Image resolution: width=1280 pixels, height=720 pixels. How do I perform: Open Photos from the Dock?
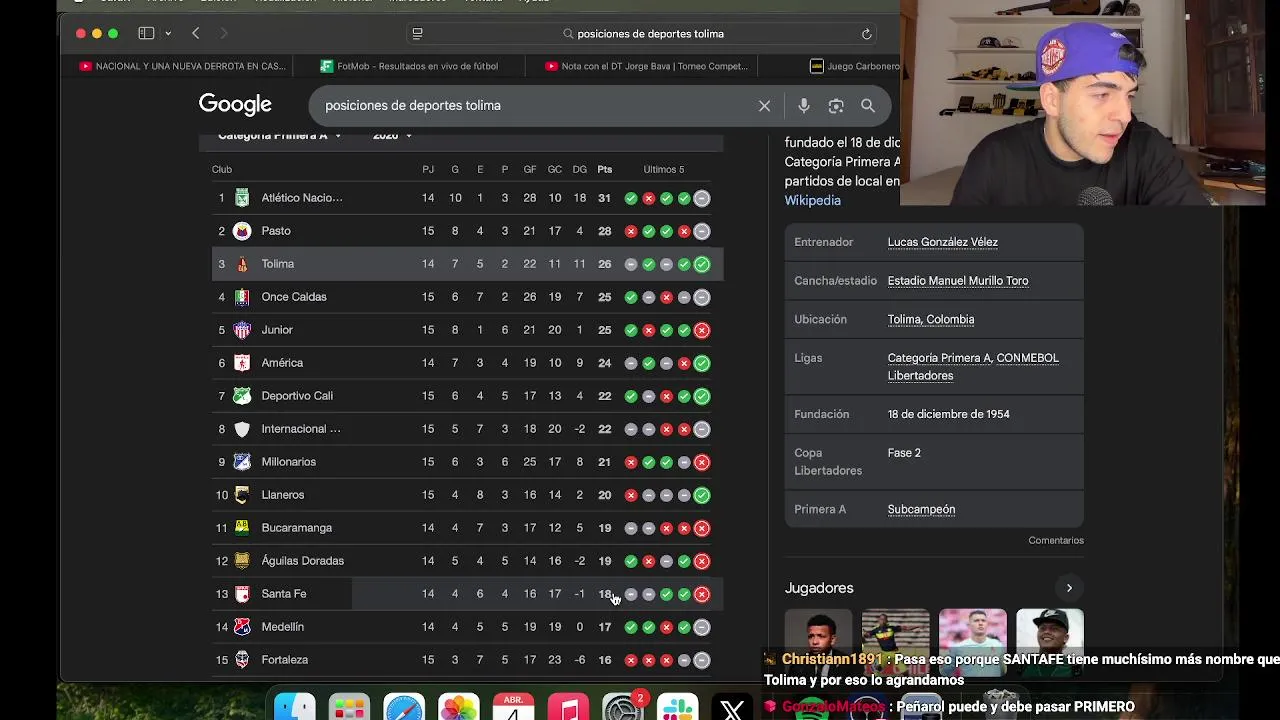tap(459, 707)
